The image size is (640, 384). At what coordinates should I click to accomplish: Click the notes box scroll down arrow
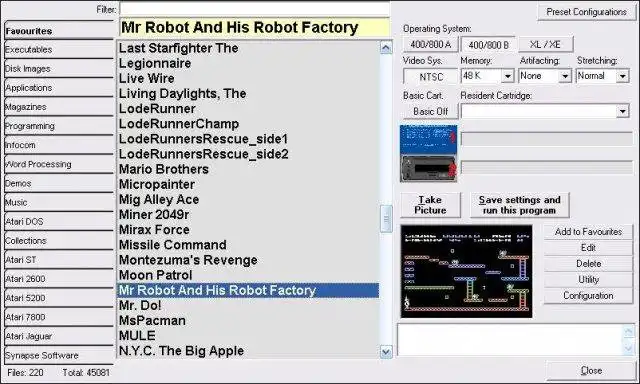coord(629,348)
